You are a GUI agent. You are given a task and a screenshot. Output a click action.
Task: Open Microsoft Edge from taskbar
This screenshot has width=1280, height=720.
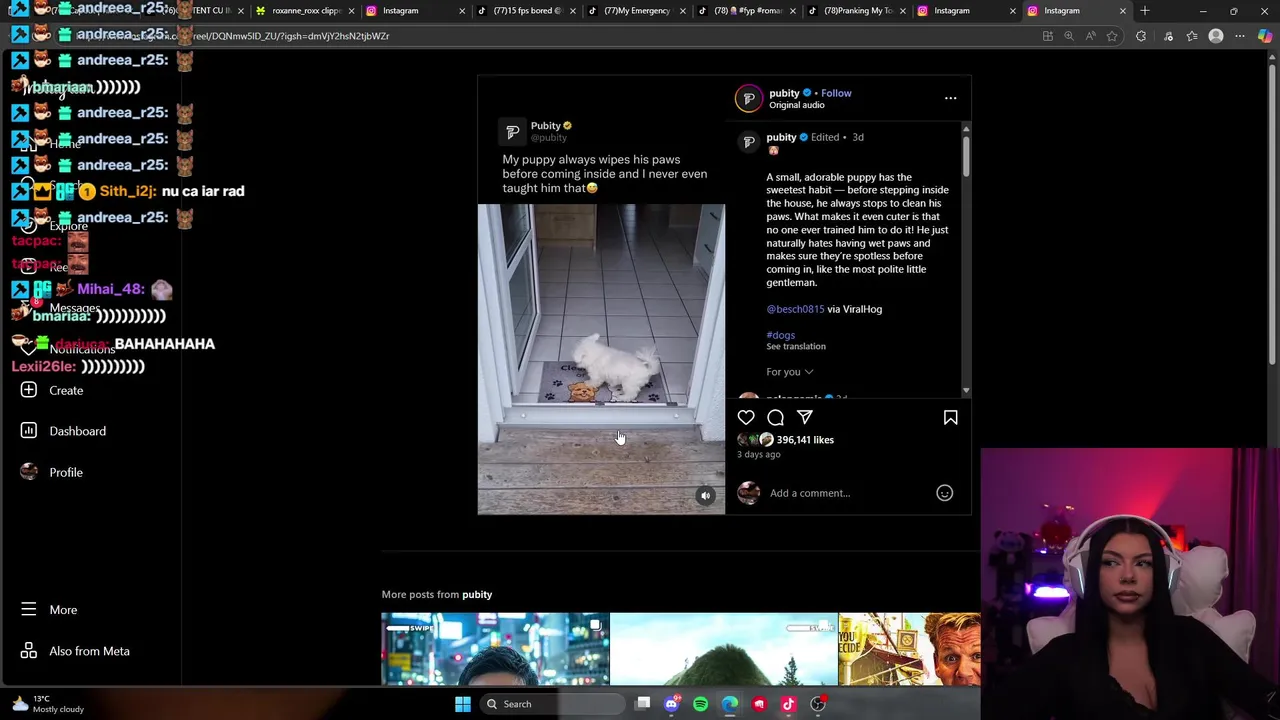coord(730,704)
